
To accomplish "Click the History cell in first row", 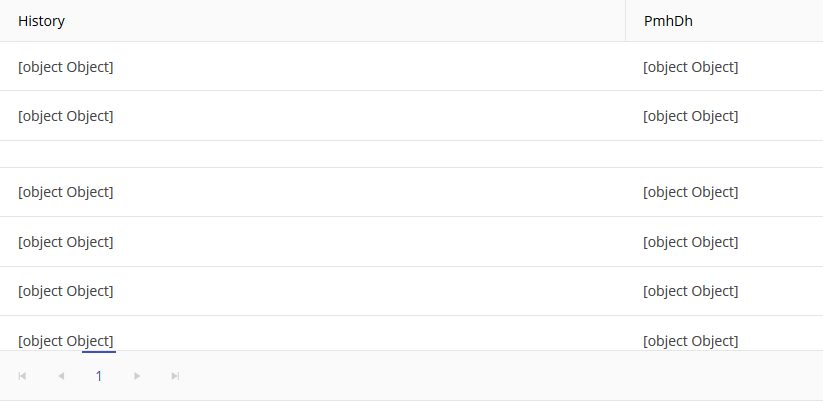I will pos(66,67).
